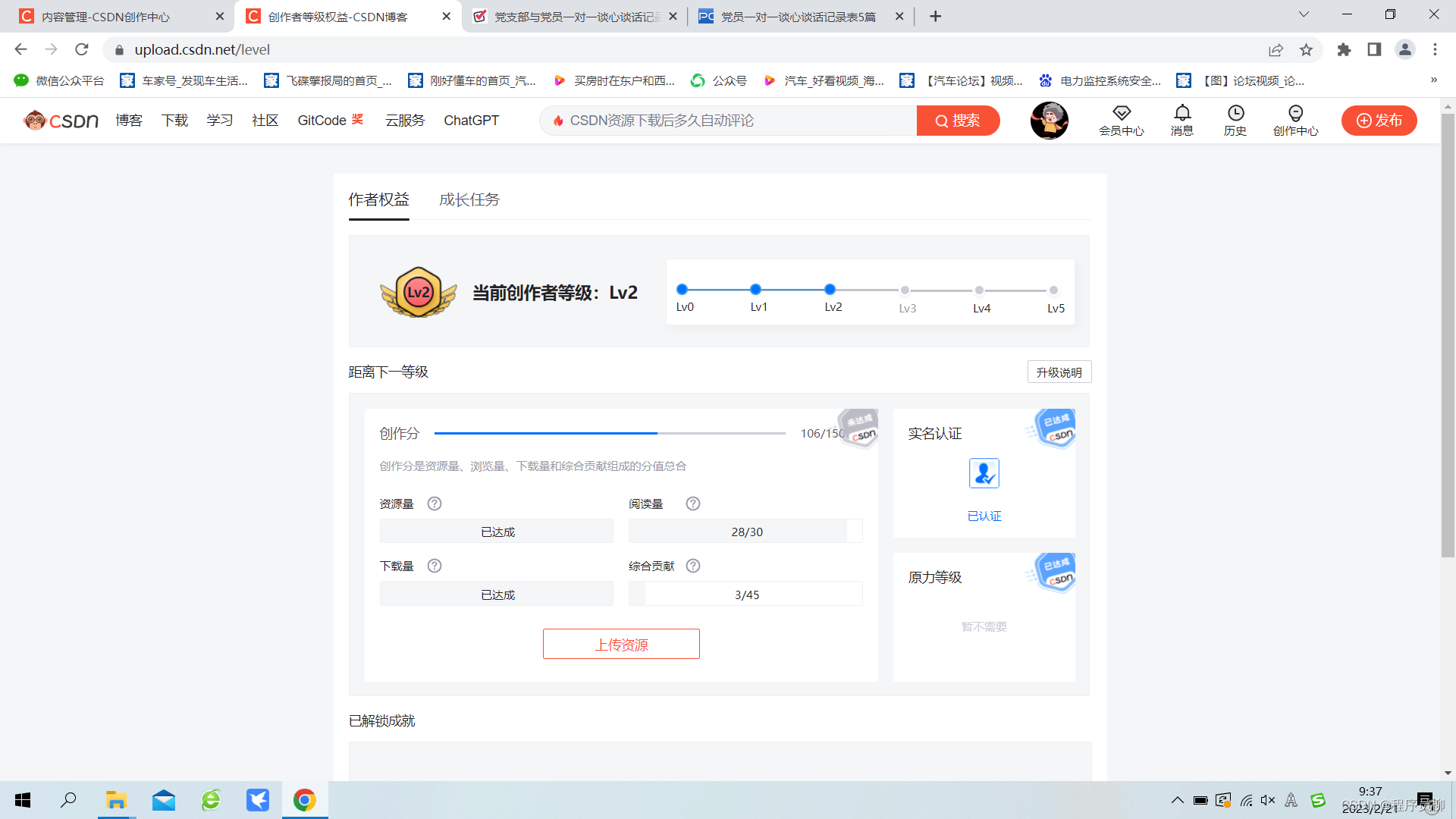Click the address bar URL
Image resolution: width=1456 pixels, height=819 pixels.
click(x=202, y=49)
